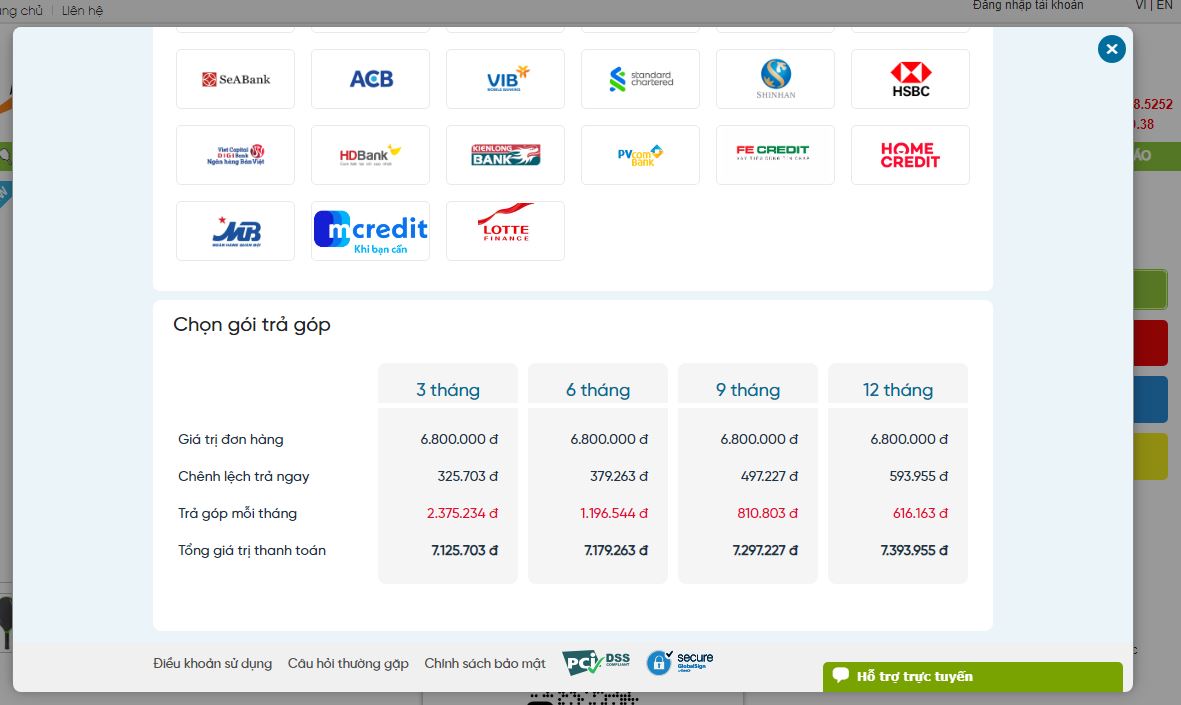Viewport: 1181px width, 705px height.
Task: Choose the 3 tháng installment plan
Action: coord(448,389)
